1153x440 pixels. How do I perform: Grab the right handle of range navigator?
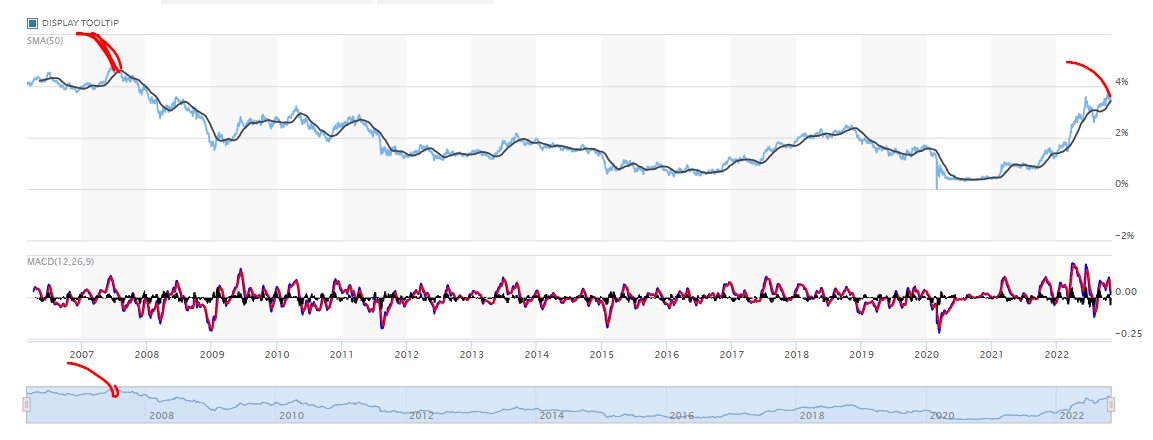click(x=1111, y=404)
